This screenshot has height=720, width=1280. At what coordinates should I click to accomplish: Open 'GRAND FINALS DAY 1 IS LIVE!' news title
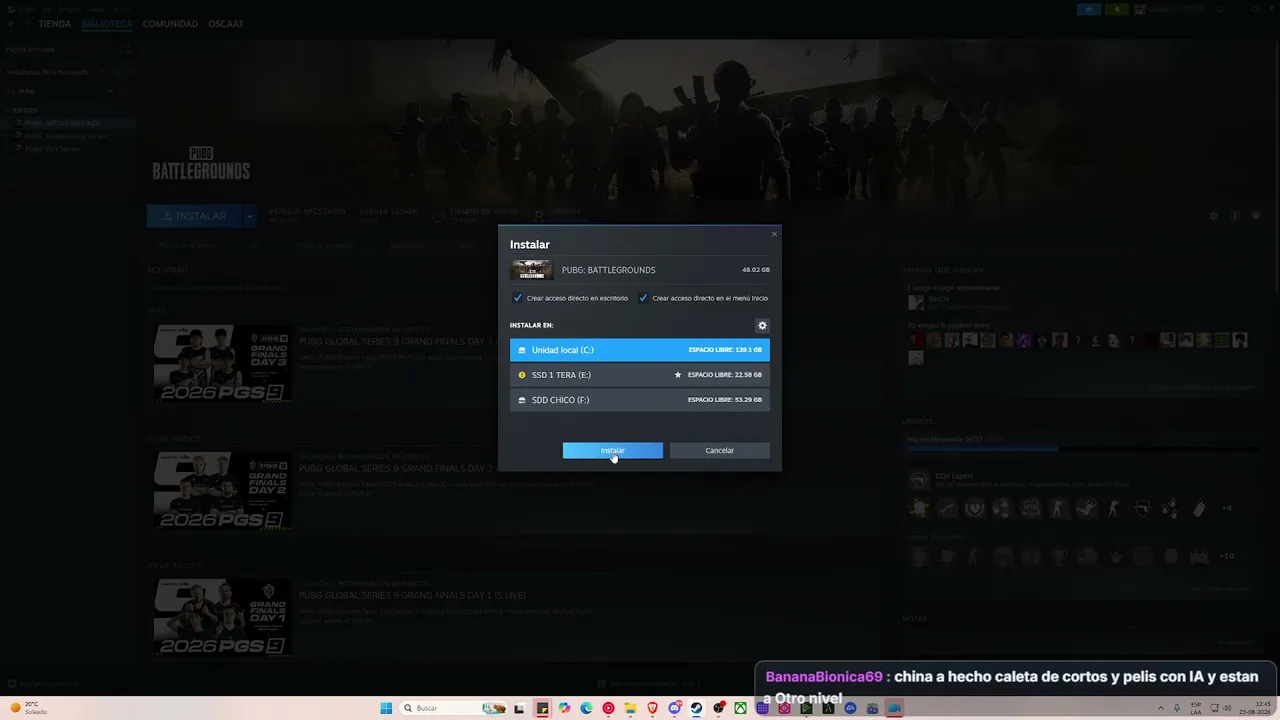[412, 595]
